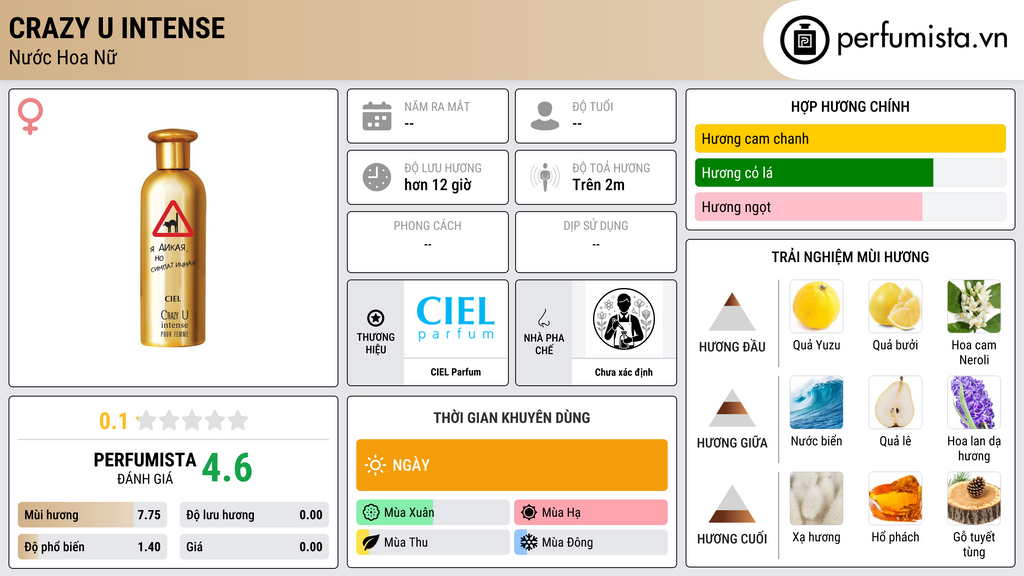Screen dimensions: 1024x576
Task: Click the nose icon above Nhà Pha Chế
Action: click(x=543, y=318)
